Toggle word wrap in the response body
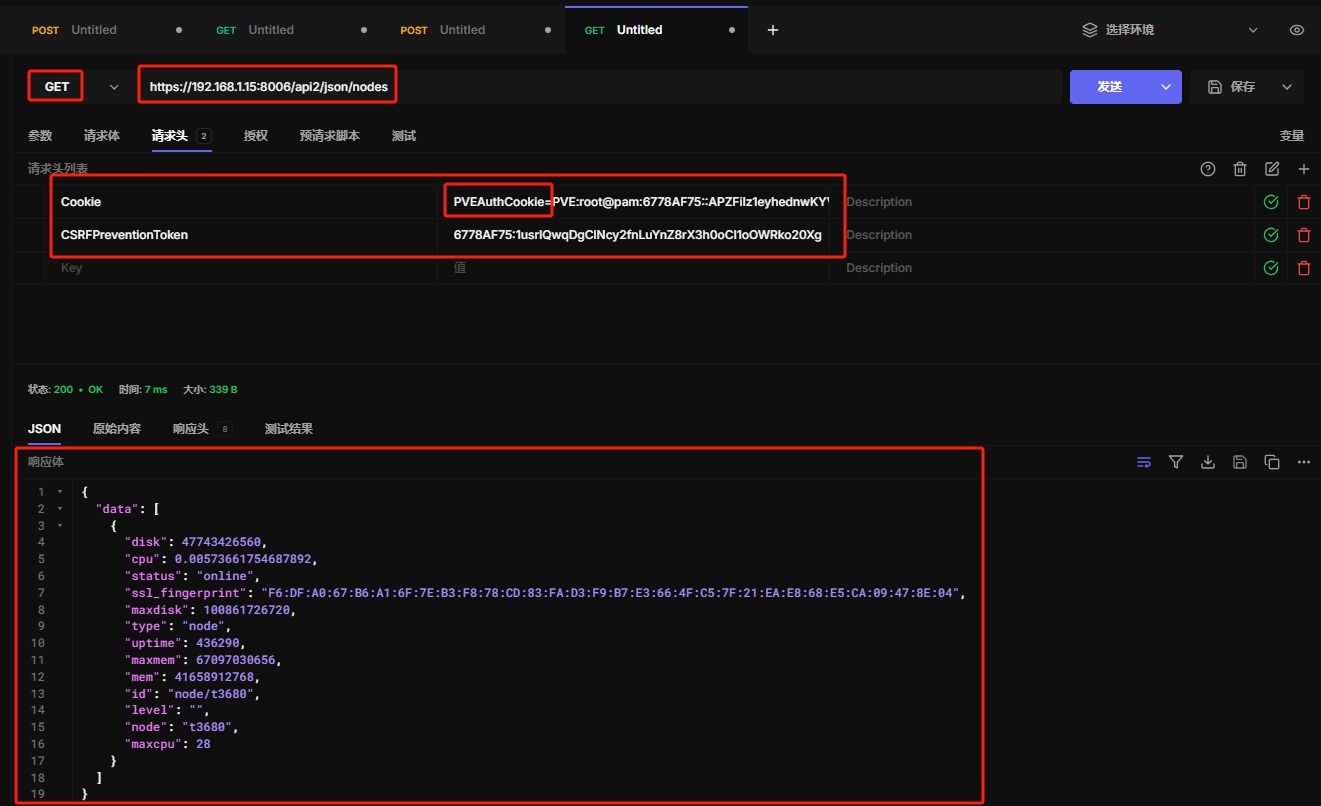Viewport: 1321px width, 806px height. pos(1144,462)
